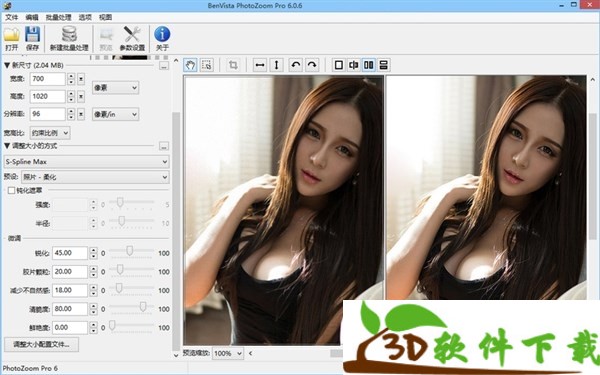Click the preview horizontal scroll left arrow
This screenshot has width=600, height=375.
tap(251, 353)
